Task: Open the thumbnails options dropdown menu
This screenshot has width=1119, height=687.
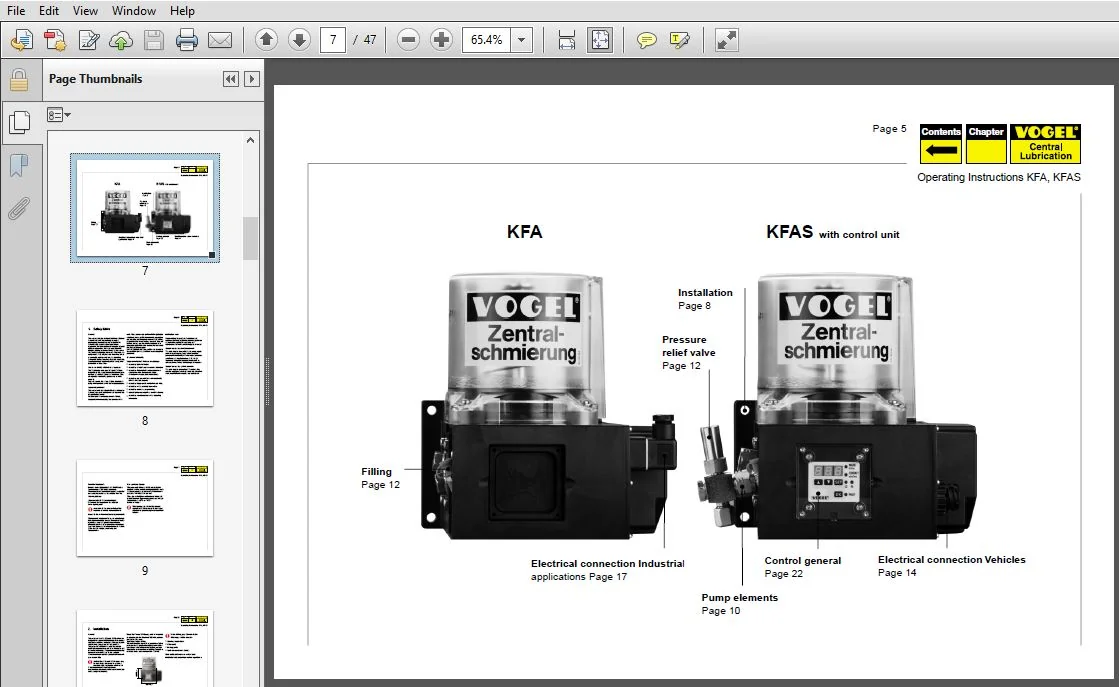Action: tap(59, 115)
